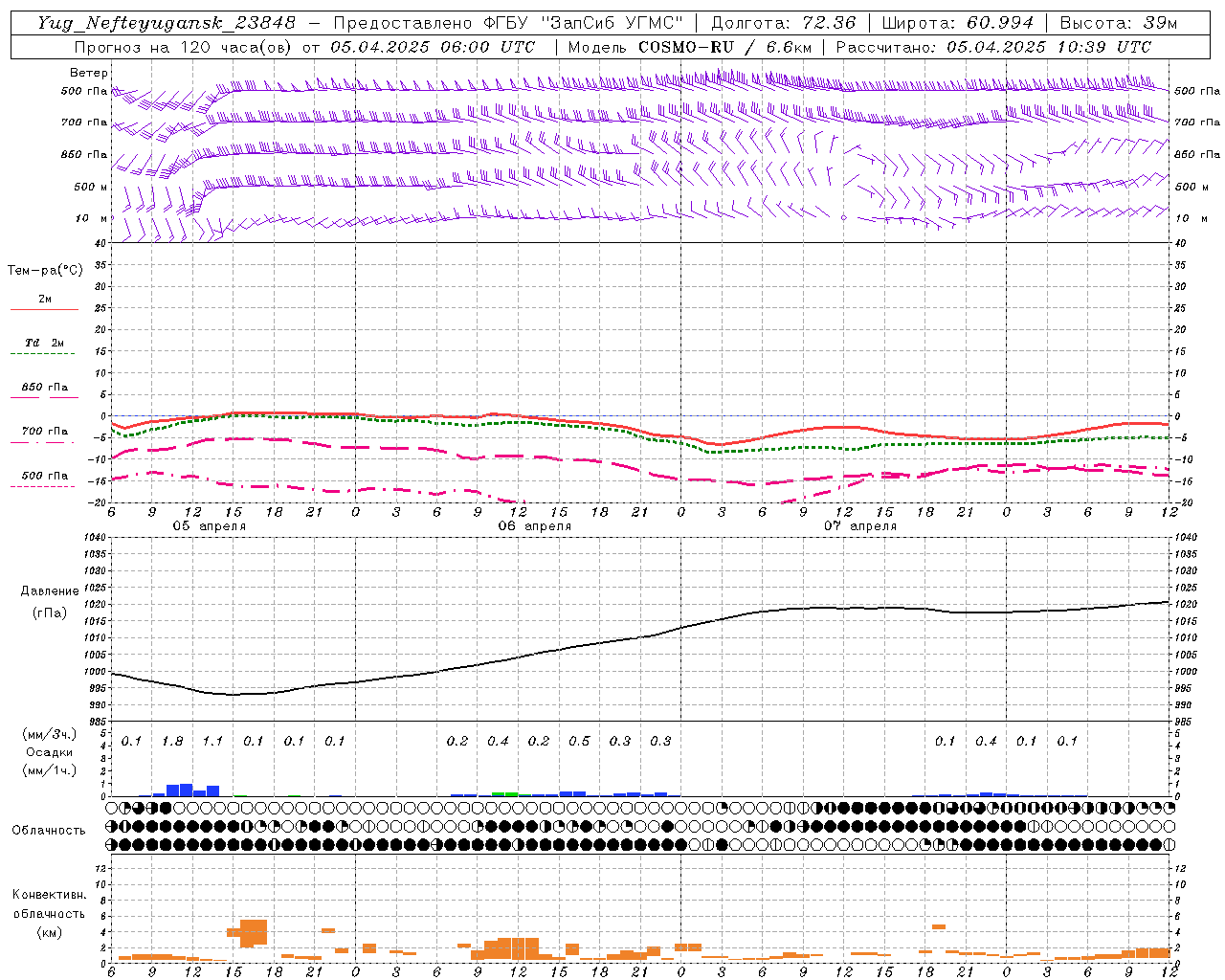Click the 07 апреля date label

(x=859, y=526)
